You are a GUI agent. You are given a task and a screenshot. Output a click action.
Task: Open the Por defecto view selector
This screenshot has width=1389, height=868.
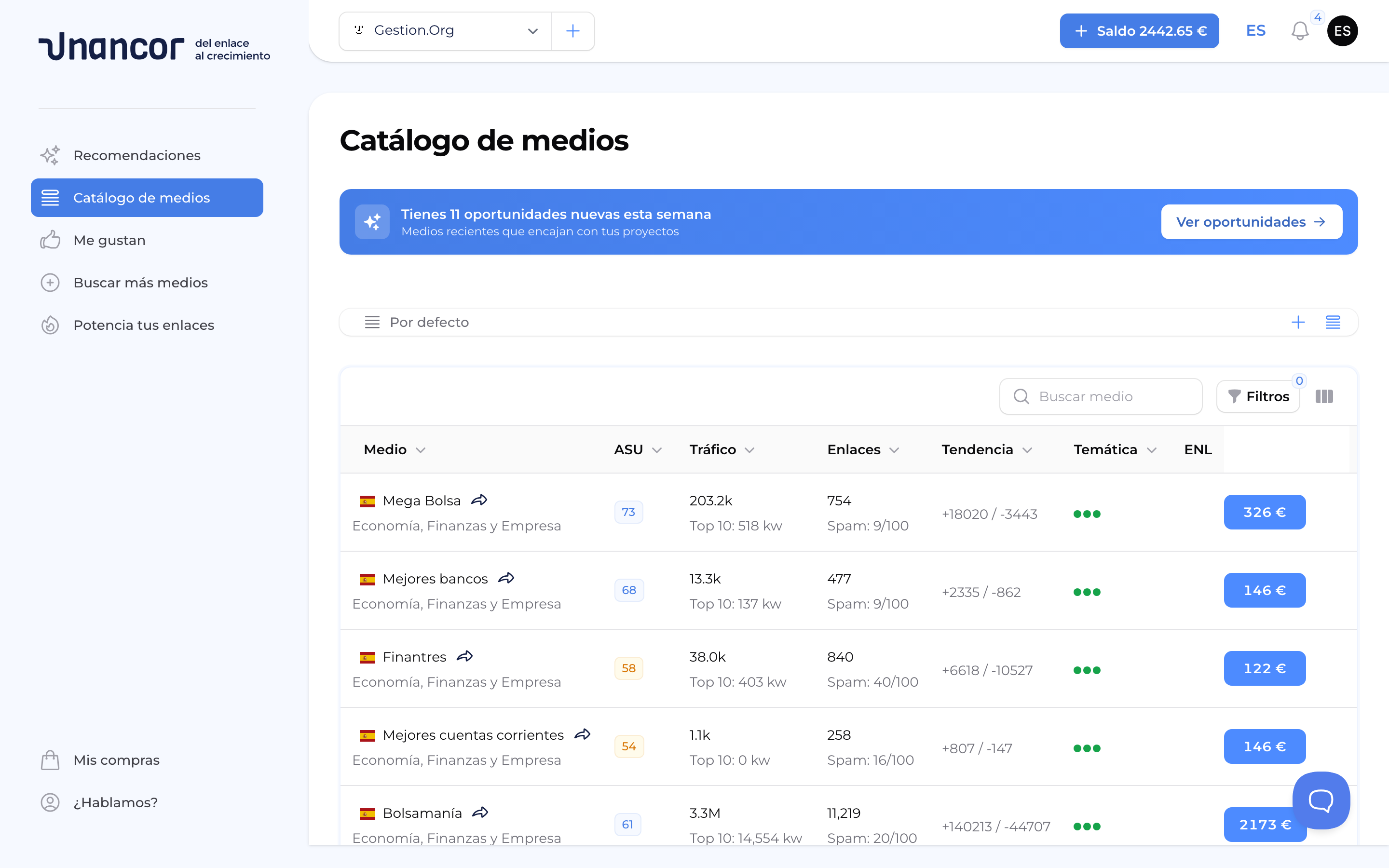click(429, 322)
